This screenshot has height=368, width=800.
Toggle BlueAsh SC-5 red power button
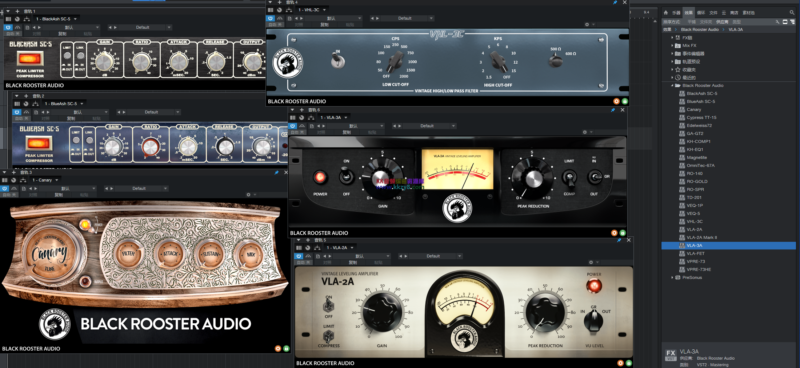pyautogui.click(x=39, y=142)
